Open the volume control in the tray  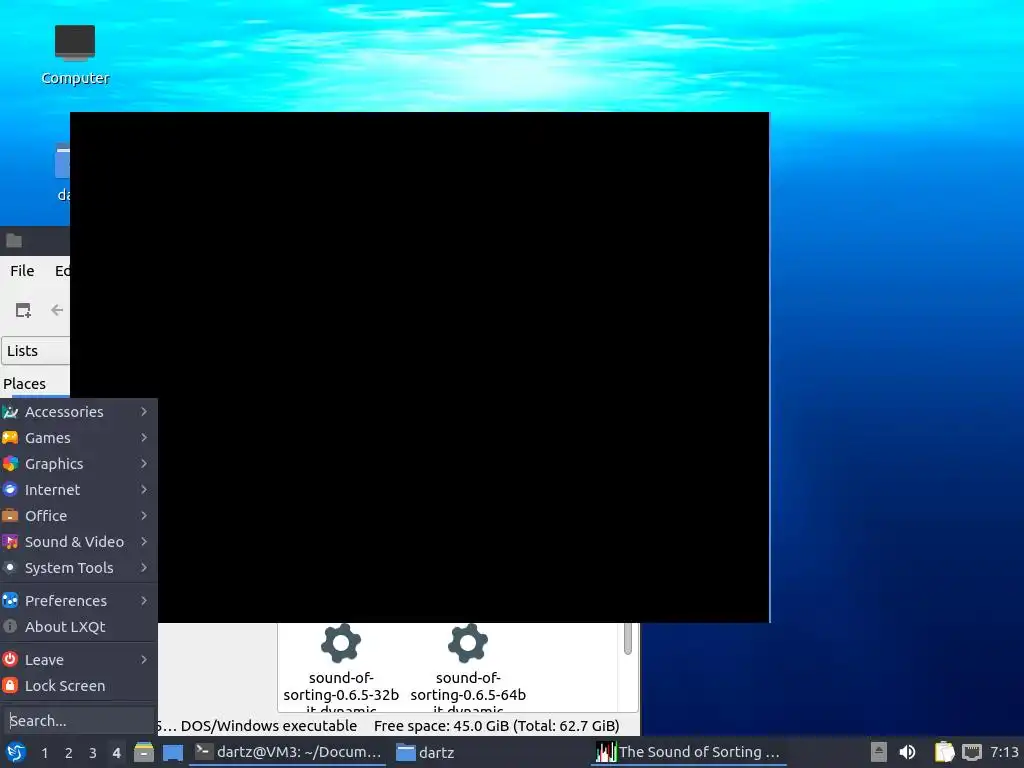click(907, 752)
